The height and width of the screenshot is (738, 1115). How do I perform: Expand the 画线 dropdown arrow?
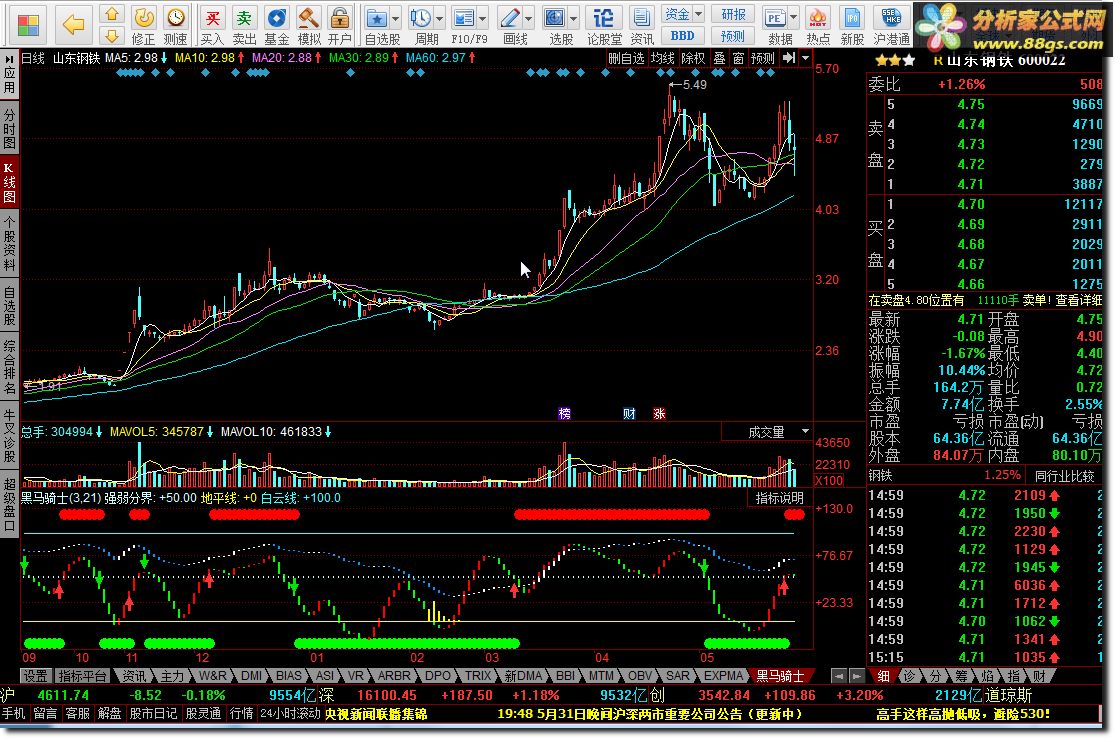[x=528, y=18]
